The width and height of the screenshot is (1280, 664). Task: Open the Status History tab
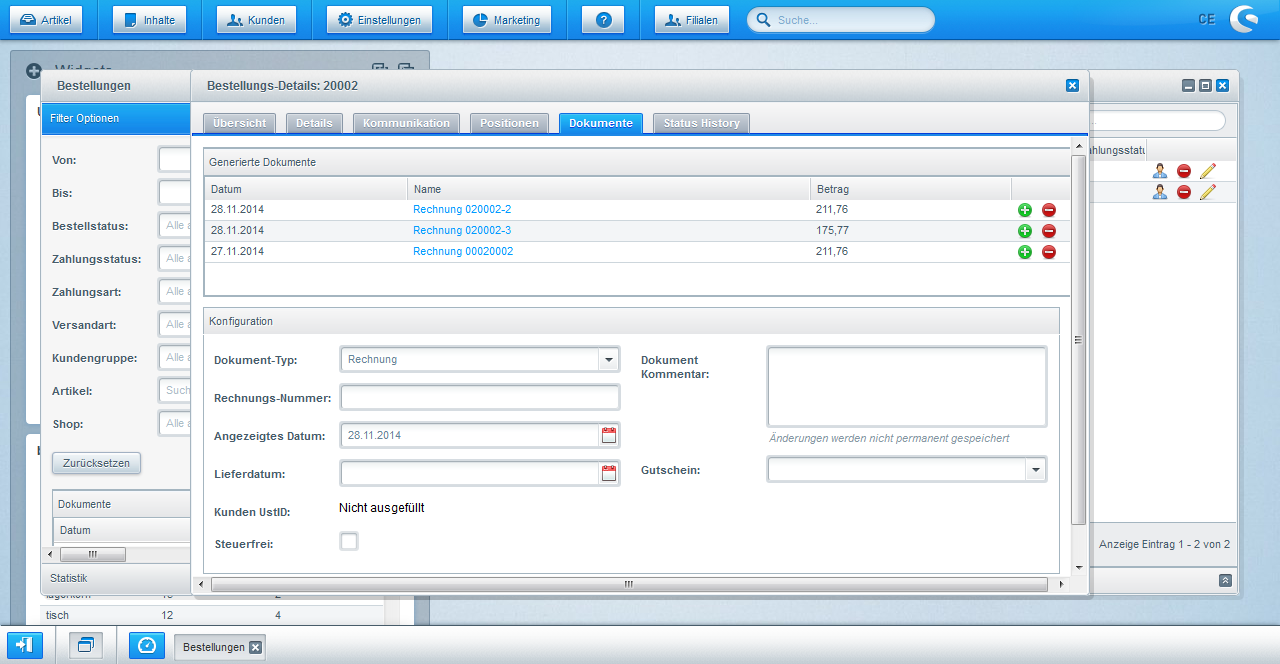pos(701,123)
